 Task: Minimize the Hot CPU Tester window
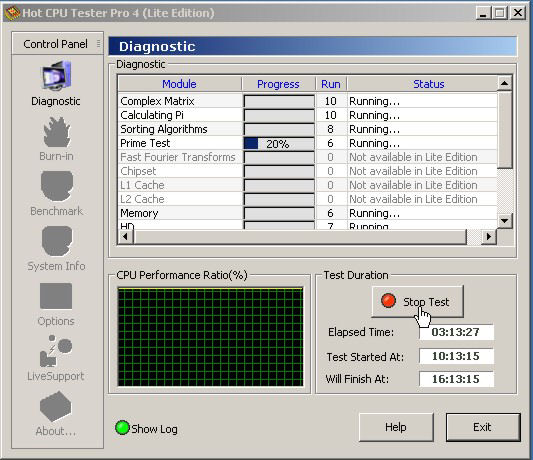point(483,13)
